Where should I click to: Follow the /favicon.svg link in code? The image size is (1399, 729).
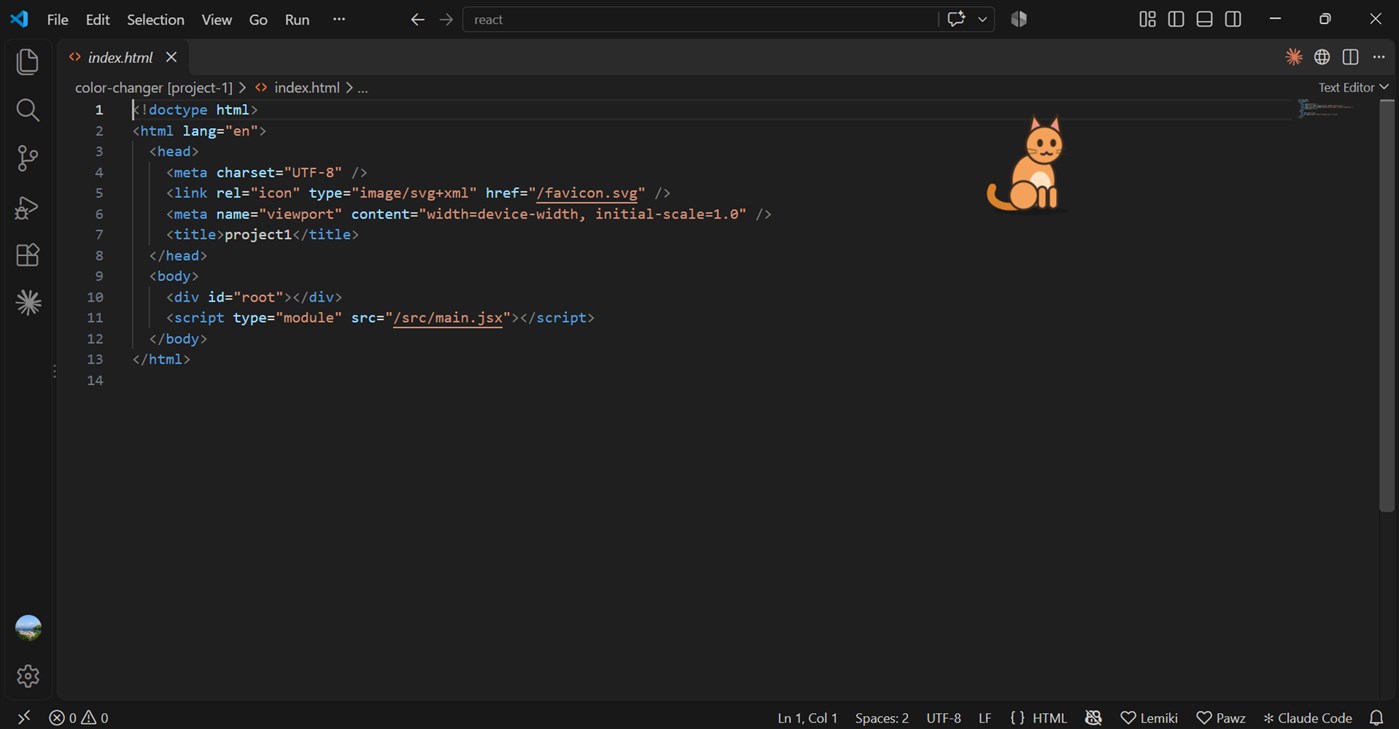(x=587, y=192)
